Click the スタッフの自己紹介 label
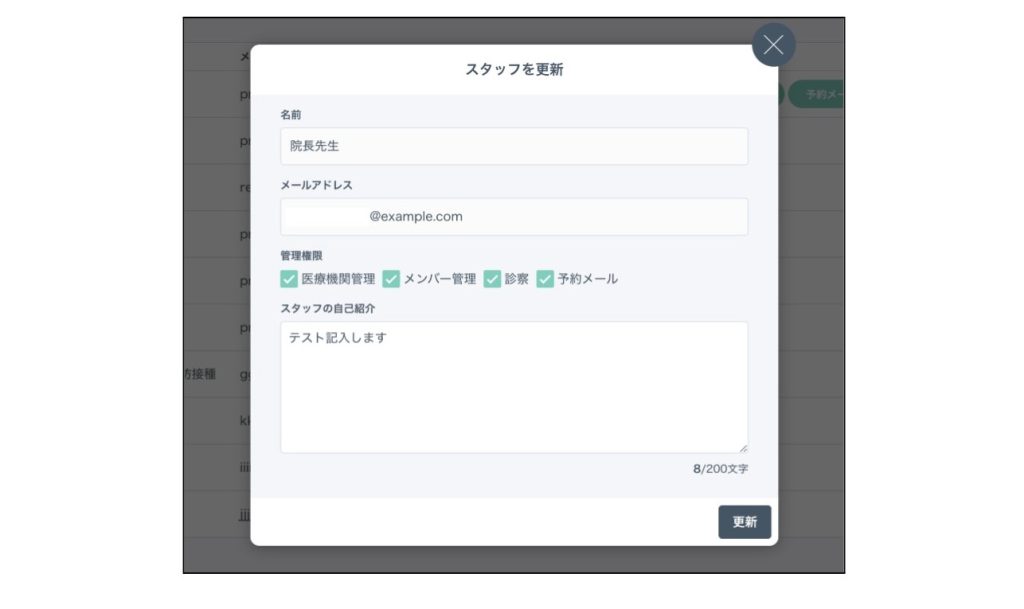 click(x=328, y=309)
